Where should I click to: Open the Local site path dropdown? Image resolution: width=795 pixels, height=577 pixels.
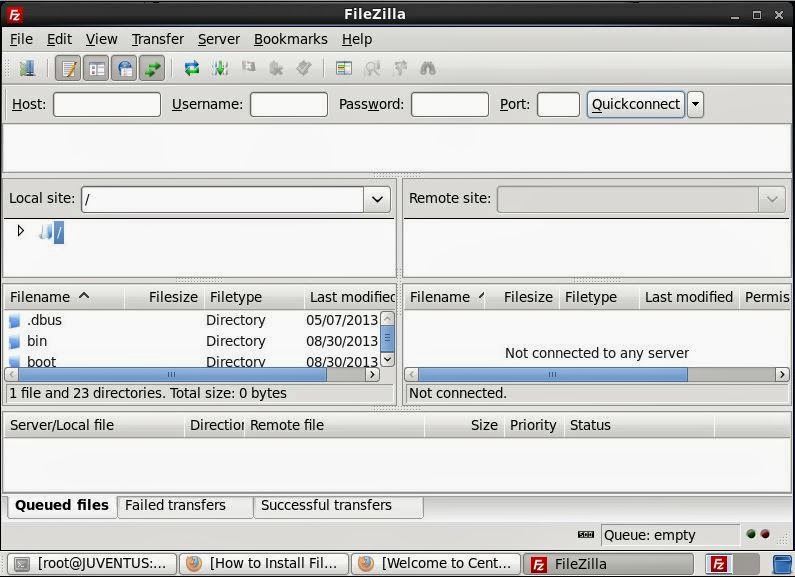click(x=377, y=199)
